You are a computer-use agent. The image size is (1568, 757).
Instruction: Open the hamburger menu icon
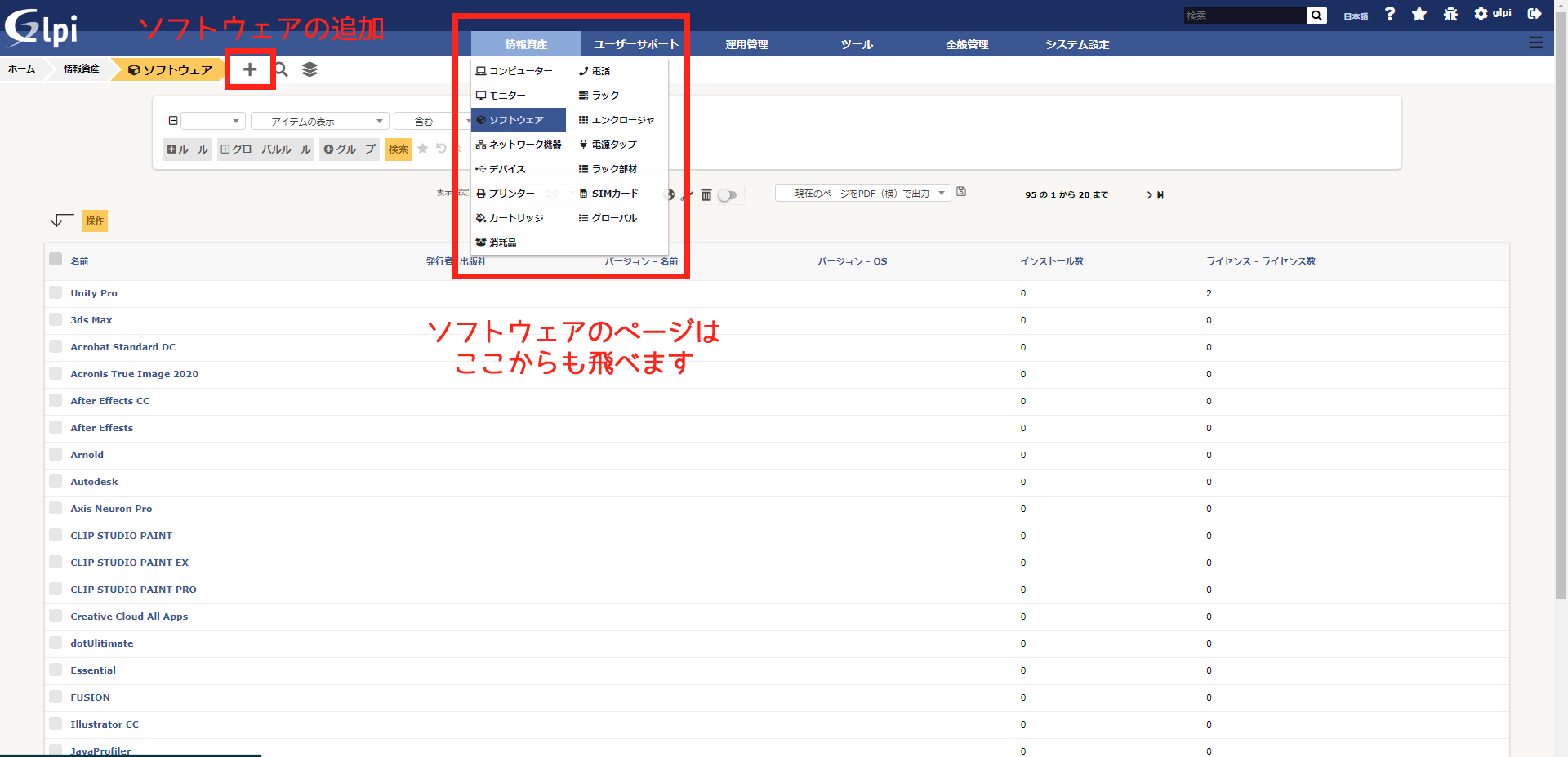click(x=1536, y=42)
